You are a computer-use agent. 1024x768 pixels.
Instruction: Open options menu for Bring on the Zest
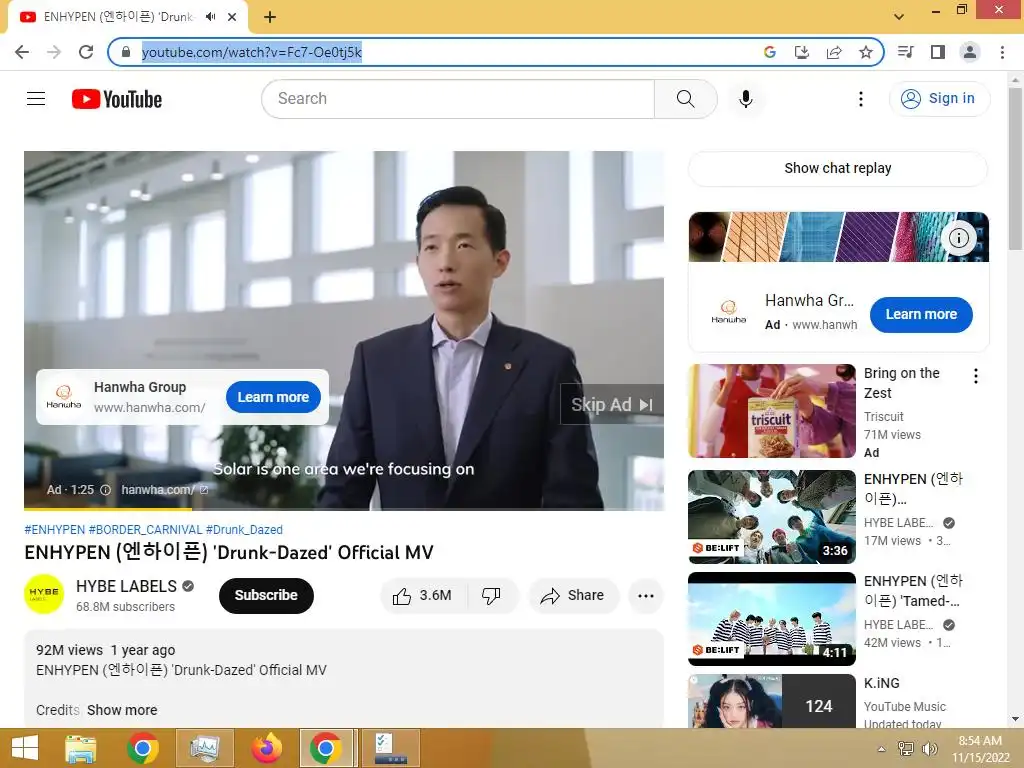pyautogui.click(x=976, y=376)
